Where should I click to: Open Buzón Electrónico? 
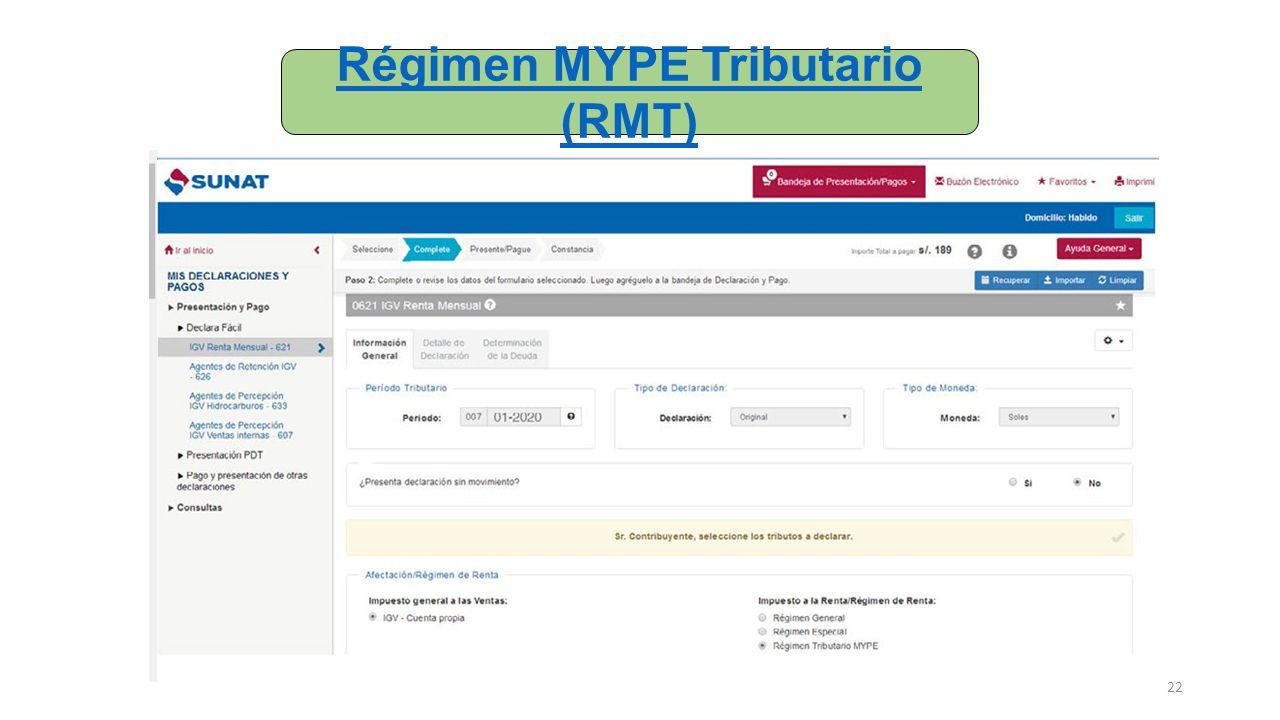pyautogui.click(x=977, y=182)
